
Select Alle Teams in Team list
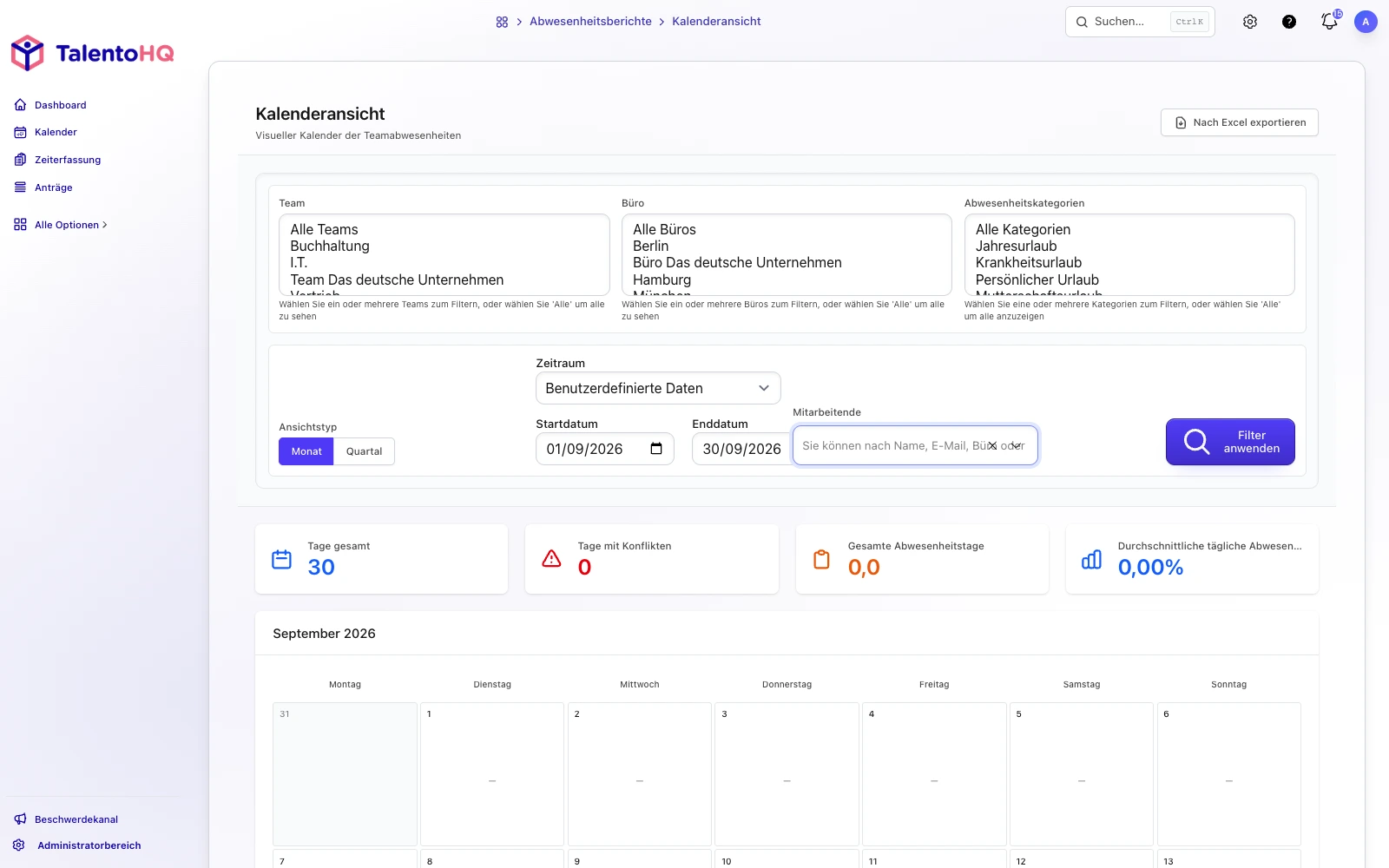pyautogui.click(x=324, y=229)
